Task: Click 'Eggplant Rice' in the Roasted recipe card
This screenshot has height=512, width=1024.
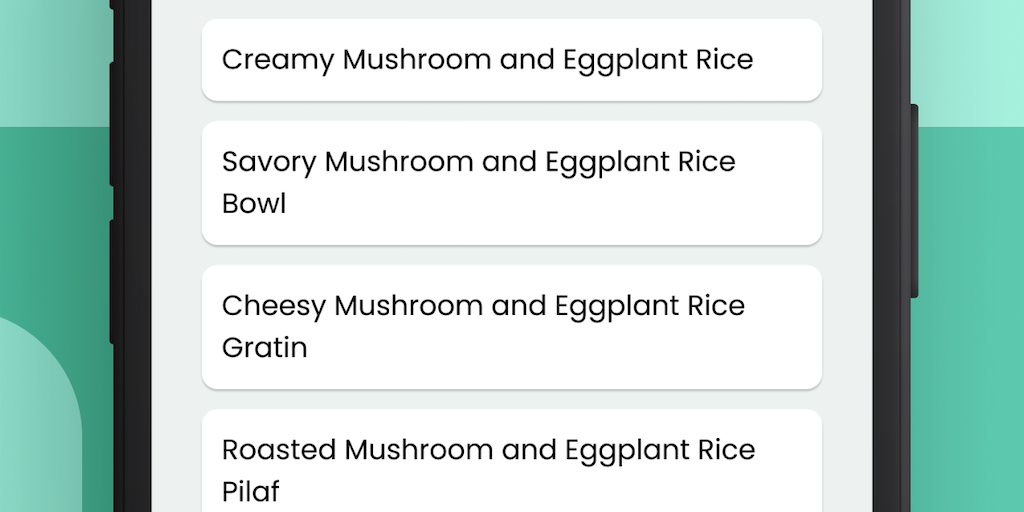Action: pyautogui.click(x=659, y=450)
